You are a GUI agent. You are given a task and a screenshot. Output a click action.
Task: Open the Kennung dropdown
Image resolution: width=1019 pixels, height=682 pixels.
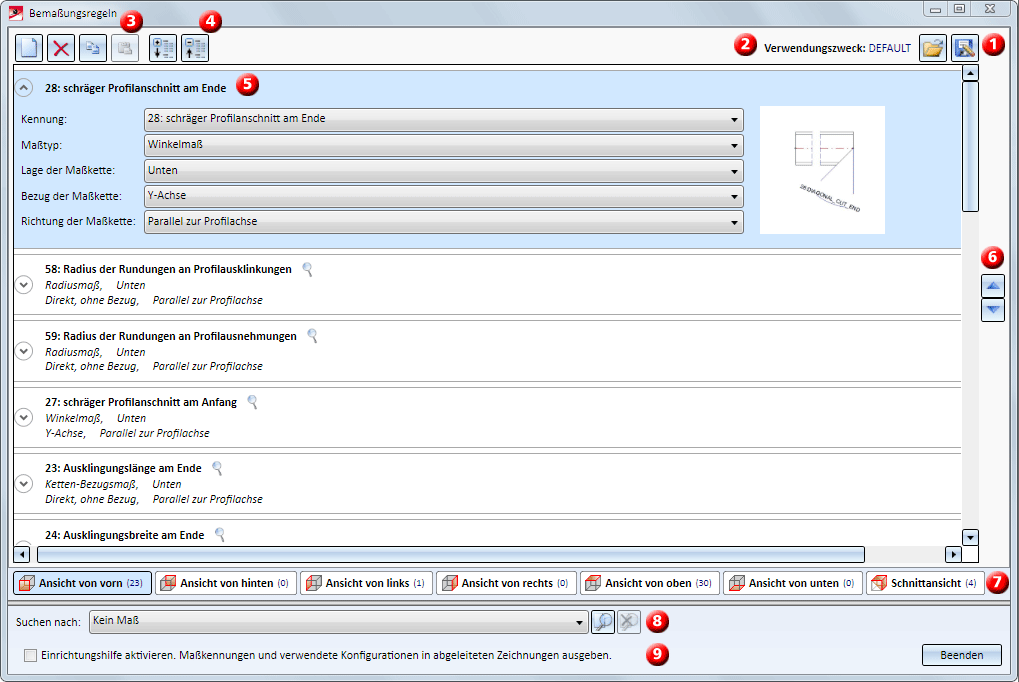(x=444, y=120)
